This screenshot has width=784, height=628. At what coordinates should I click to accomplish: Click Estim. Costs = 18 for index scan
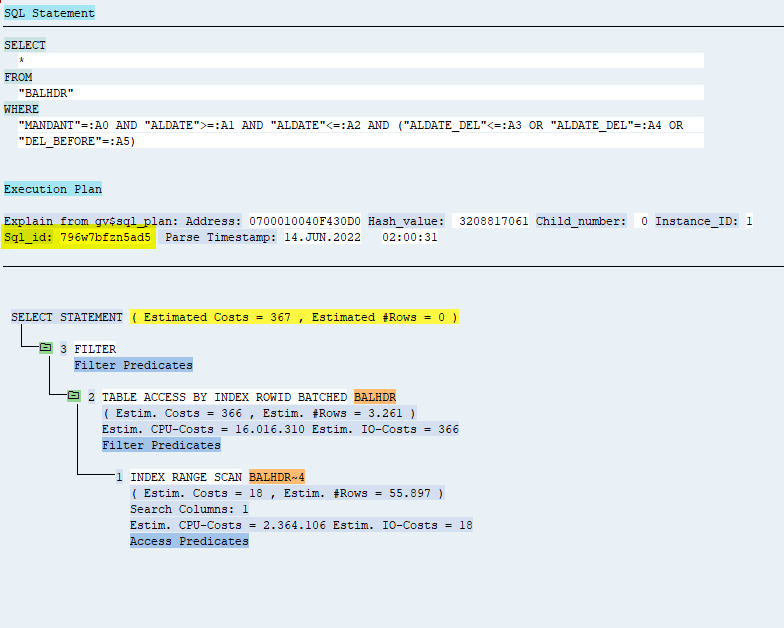pyautogui.click(x=288, y=493)
